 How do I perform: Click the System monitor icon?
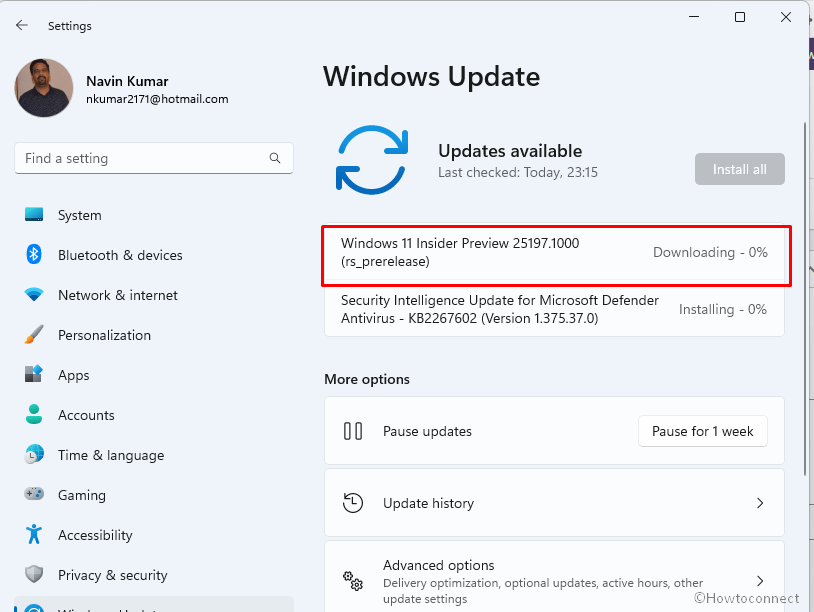click(34, 214)
